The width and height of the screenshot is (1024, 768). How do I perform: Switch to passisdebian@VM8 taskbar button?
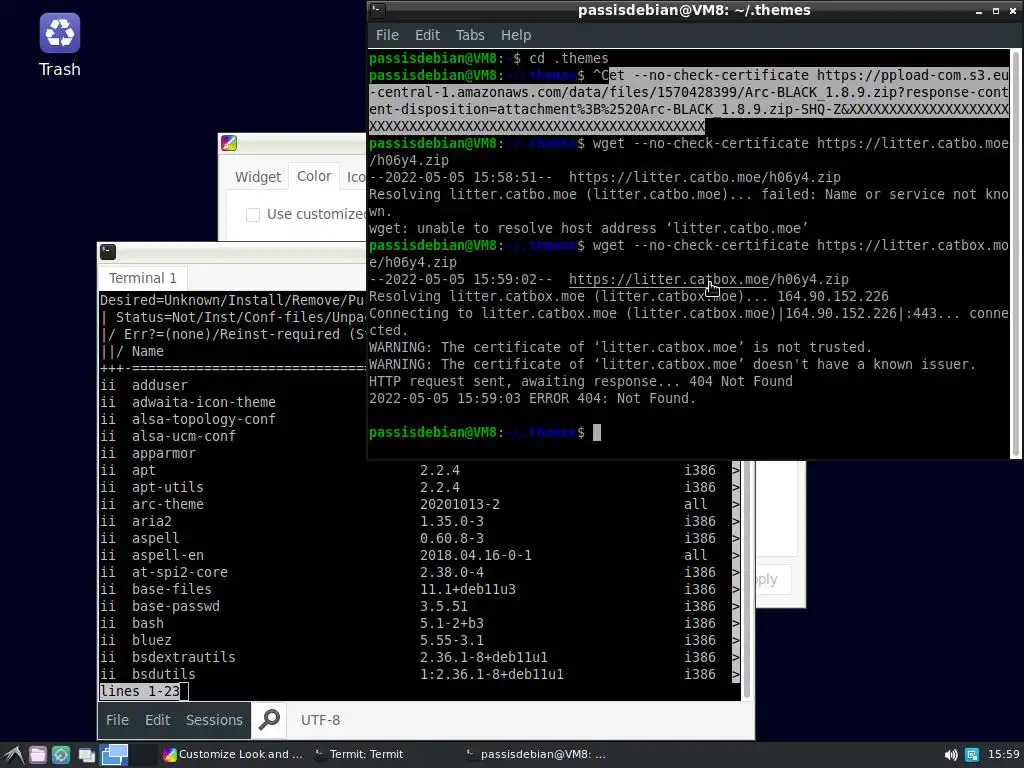pyautogui.click(x=536, y=754)
